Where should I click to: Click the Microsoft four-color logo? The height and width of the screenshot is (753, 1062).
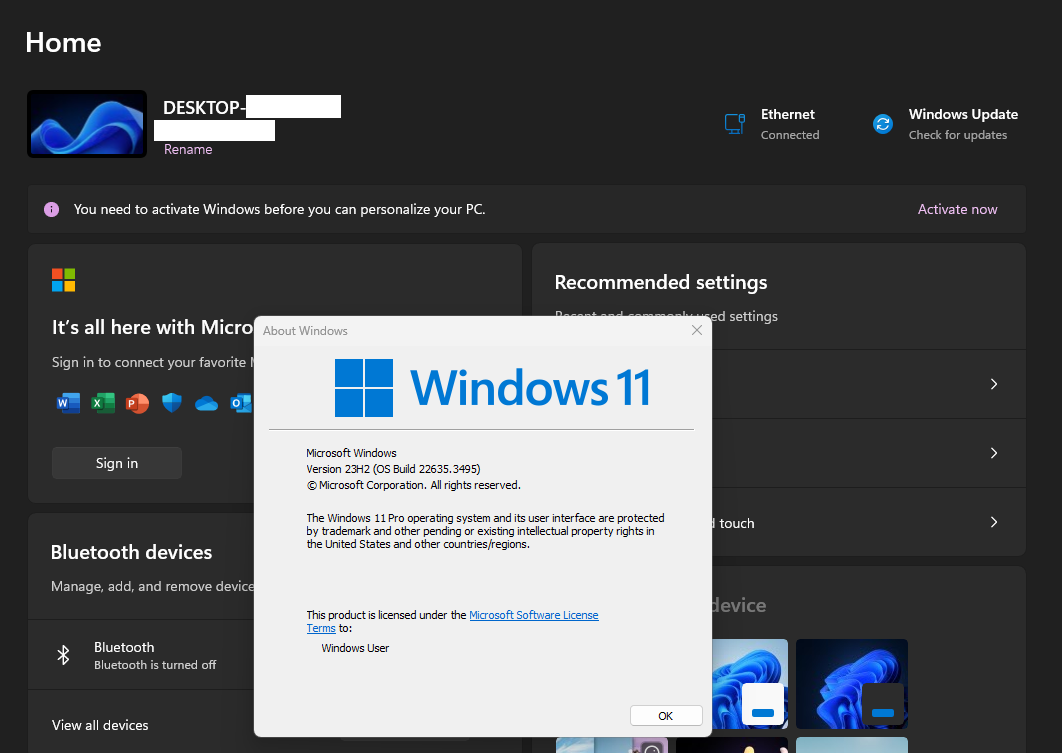tap(64, 280)
